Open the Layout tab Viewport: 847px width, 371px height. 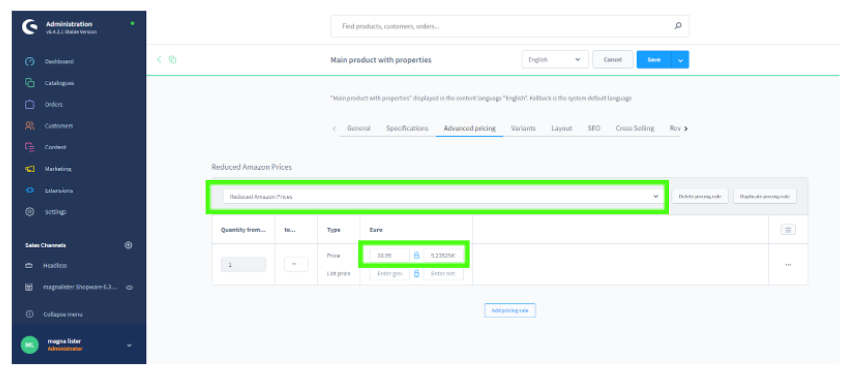pos(562,129)
